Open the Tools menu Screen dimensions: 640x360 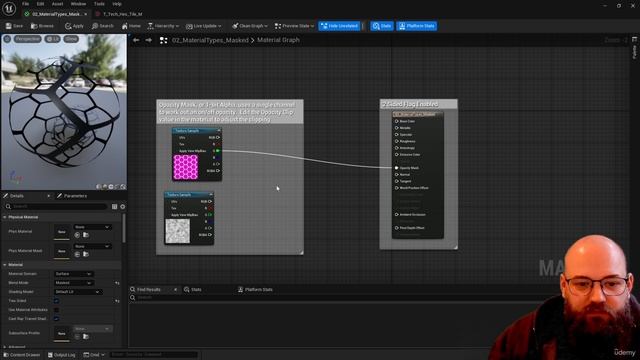pos(99,4)
